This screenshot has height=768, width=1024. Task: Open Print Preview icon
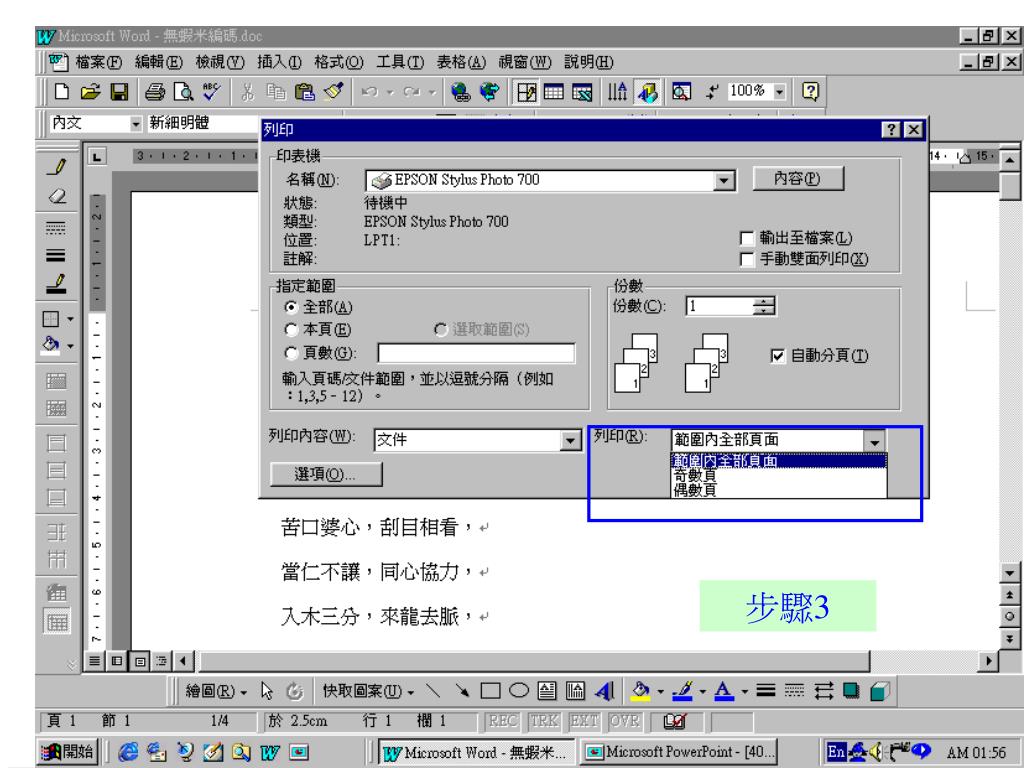point(184,91)
